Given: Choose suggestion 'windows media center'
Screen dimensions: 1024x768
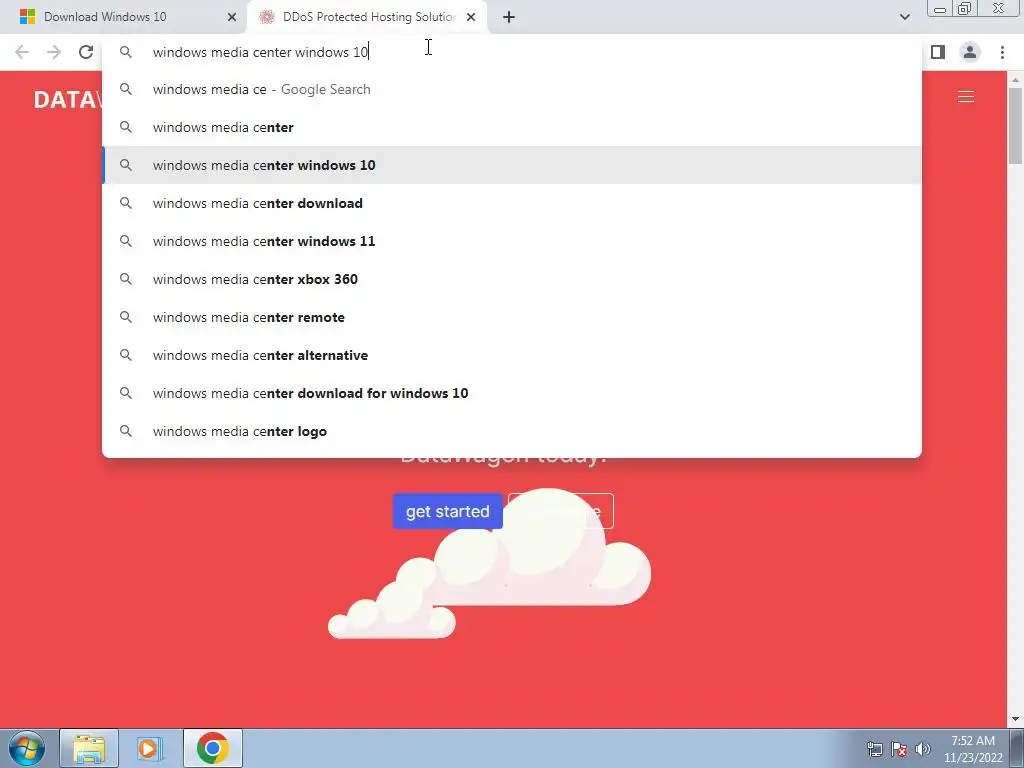Looking at the screenshot, I should point(512,127).
